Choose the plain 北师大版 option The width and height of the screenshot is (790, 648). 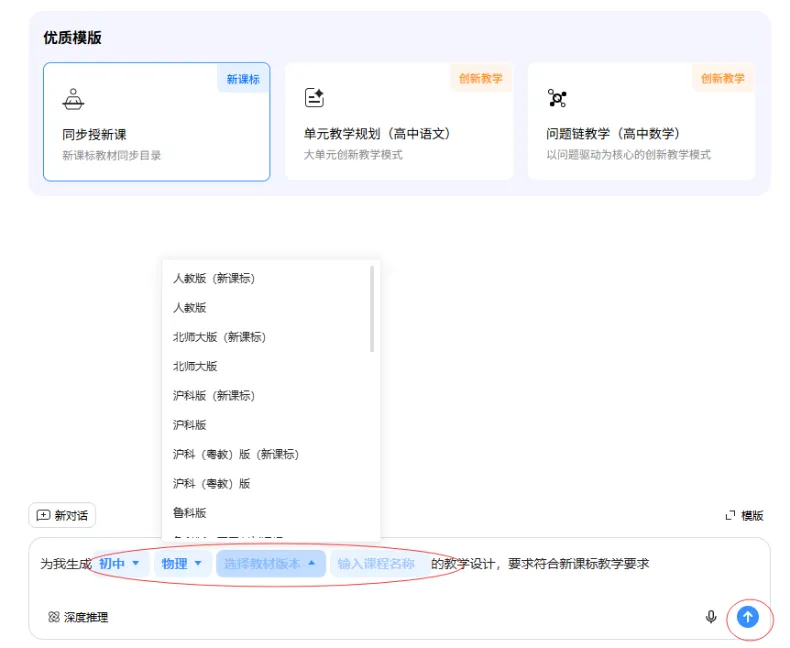point(271,366)
